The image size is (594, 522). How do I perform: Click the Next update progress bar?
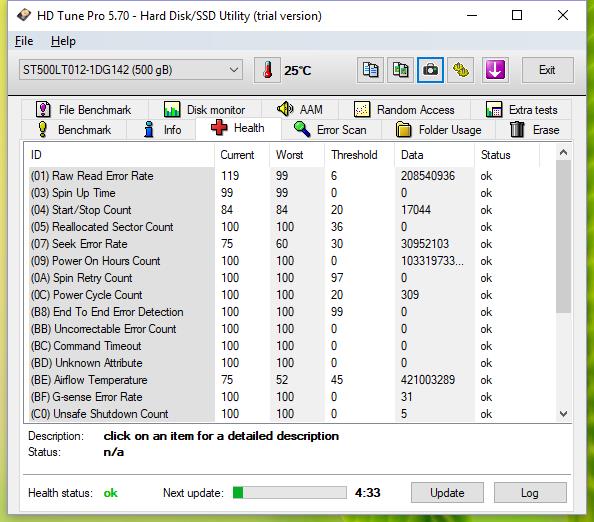[289, 493]
